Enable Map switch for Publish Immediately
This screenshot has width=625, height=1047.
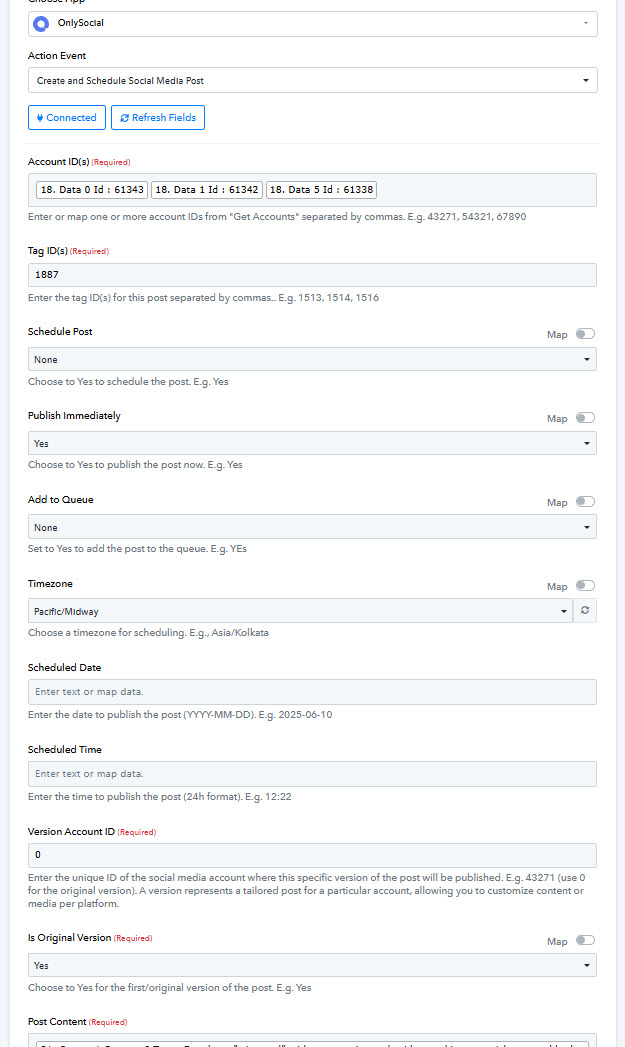pyautogui.click(x=585, y=418)
